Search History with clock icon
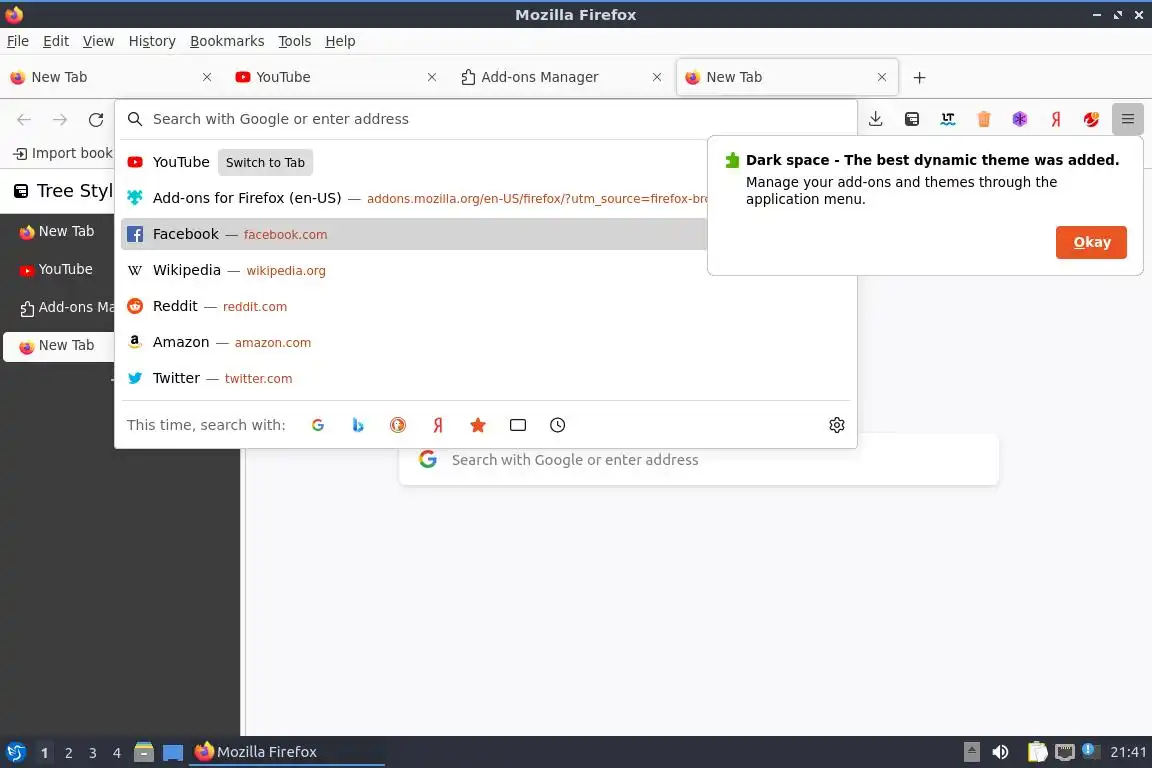The width and height of the screenshot is (1152, 768). click(x=558, y=425)
